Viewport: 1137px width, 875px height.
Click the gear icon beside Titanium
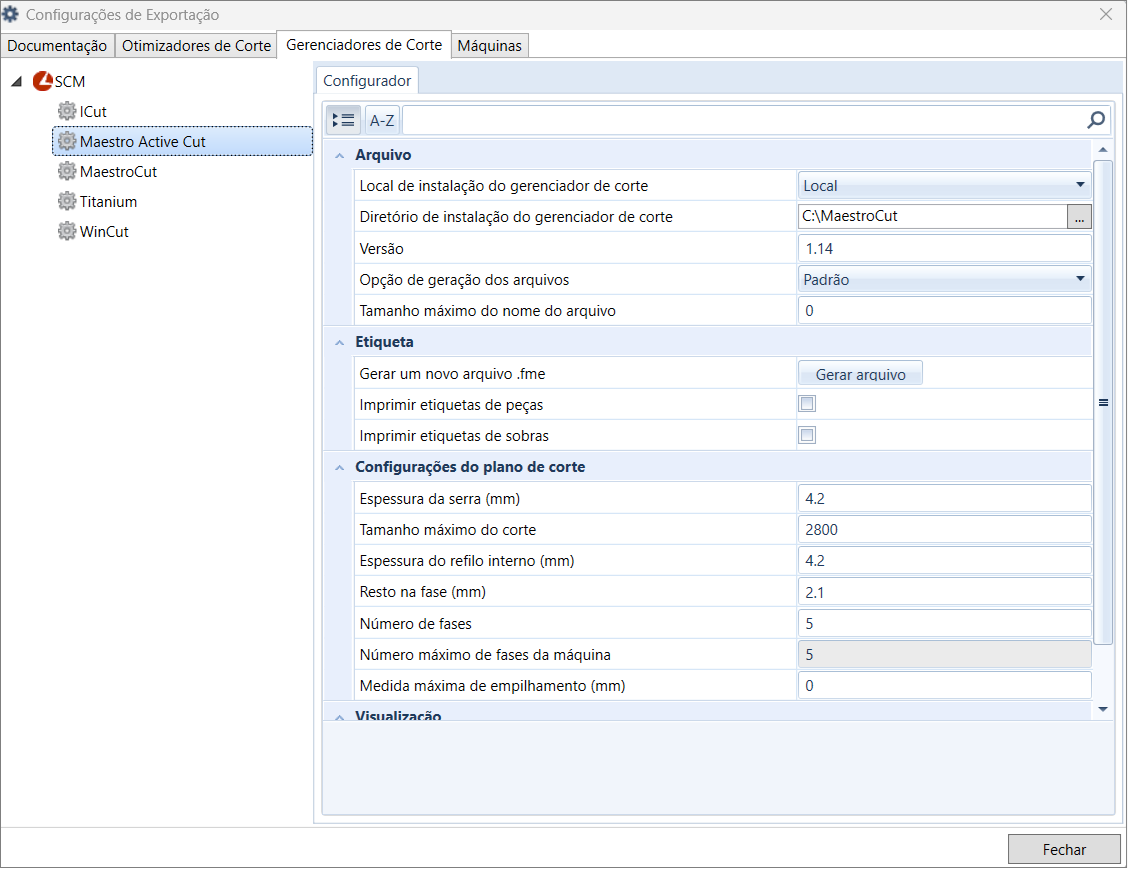[x=67, y=201]
